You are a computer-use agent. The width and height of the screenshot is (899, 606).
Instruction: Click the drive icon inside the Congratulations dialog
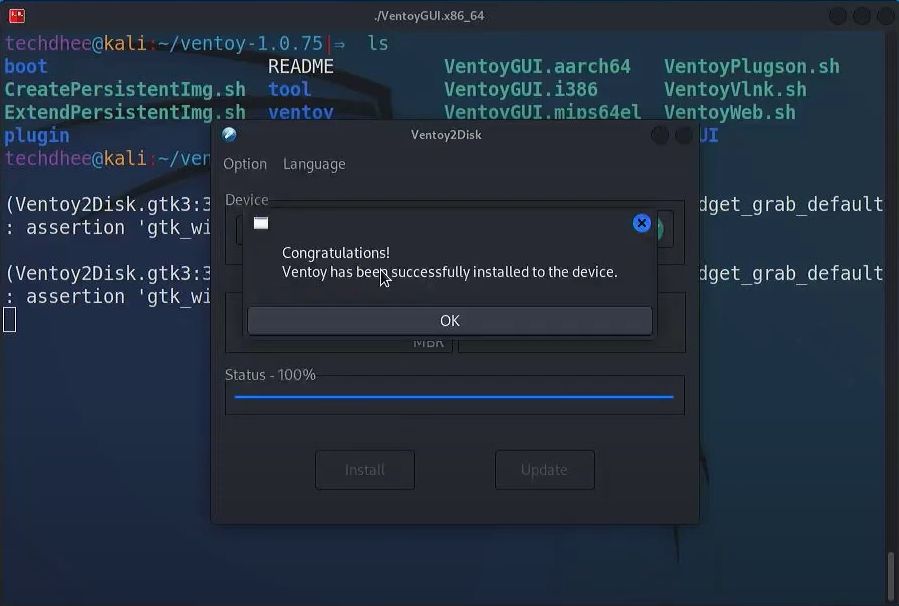[261, 223]
